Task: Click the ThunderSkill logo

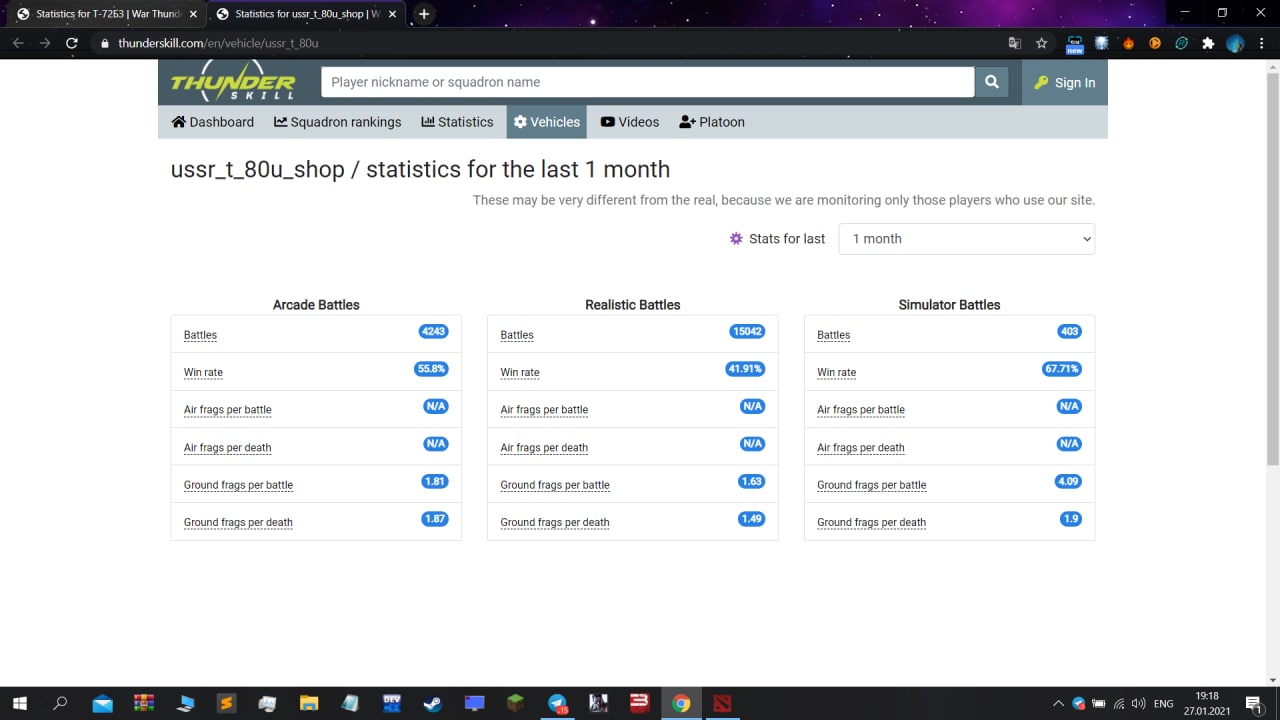Action: (x=232, y=81)
